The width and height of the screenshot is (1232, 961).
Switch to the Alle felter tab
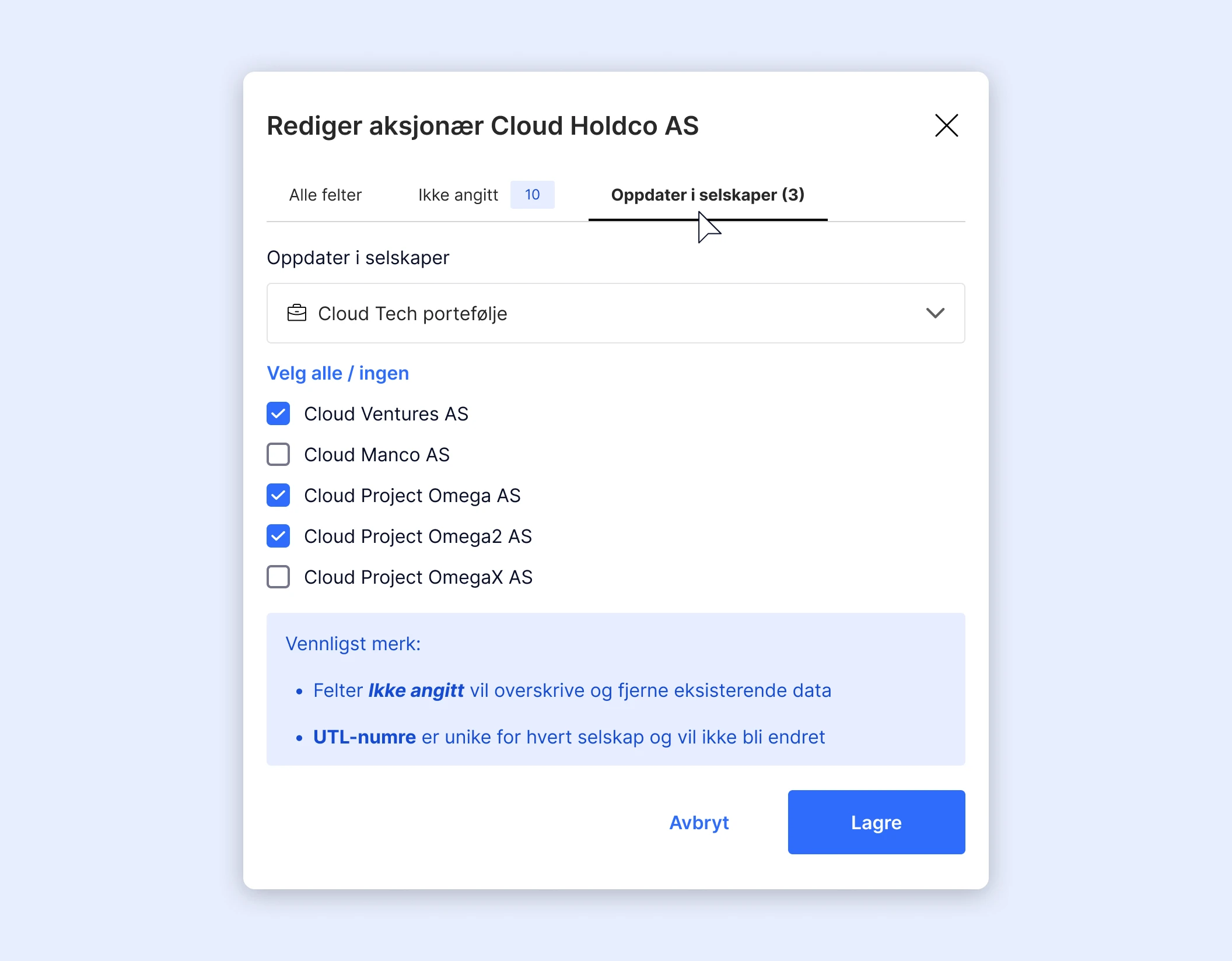pos(325,195)
